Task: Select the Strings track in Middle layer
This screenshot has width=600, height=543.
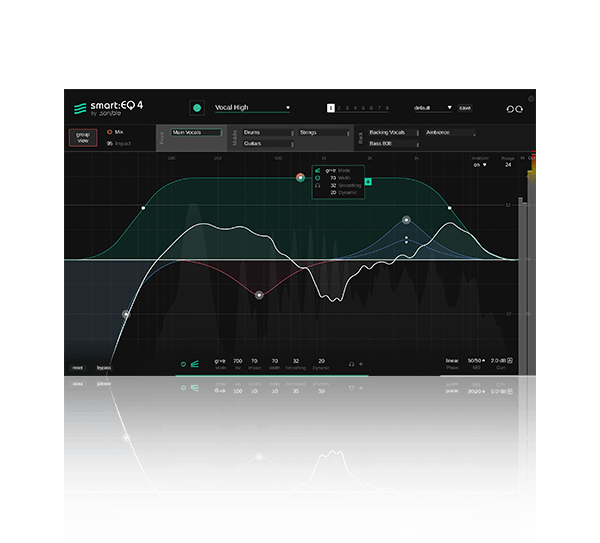Action: click(x=323, y=132)
